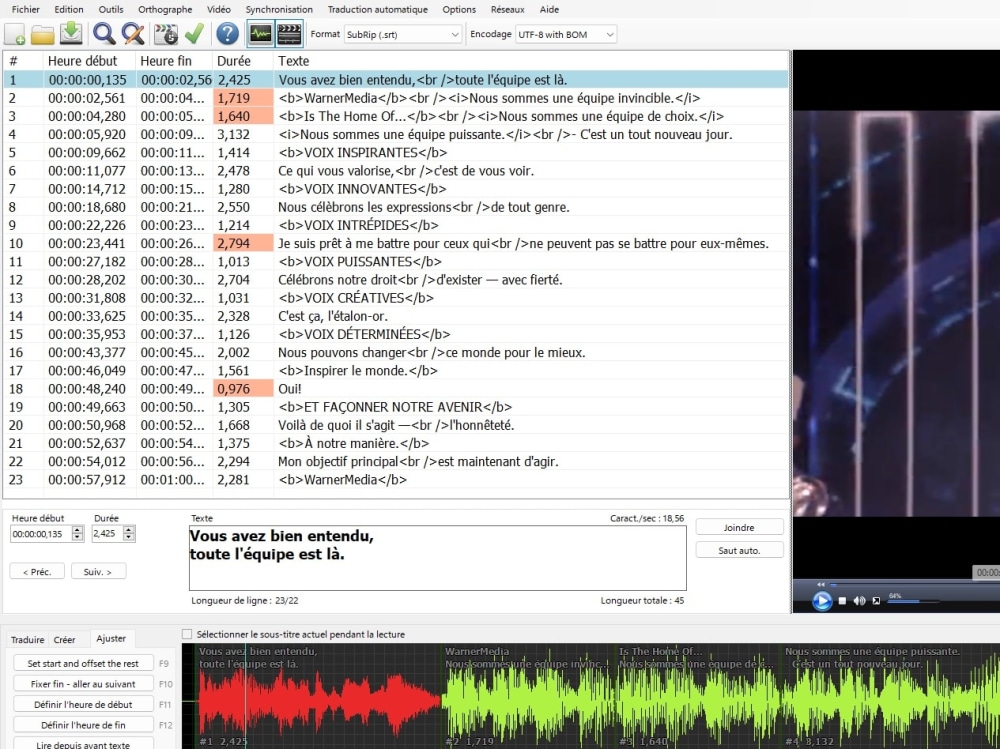Open the Synchronisation menu
This screenshot has width=1000, height=749.
(x=279, y=10)
